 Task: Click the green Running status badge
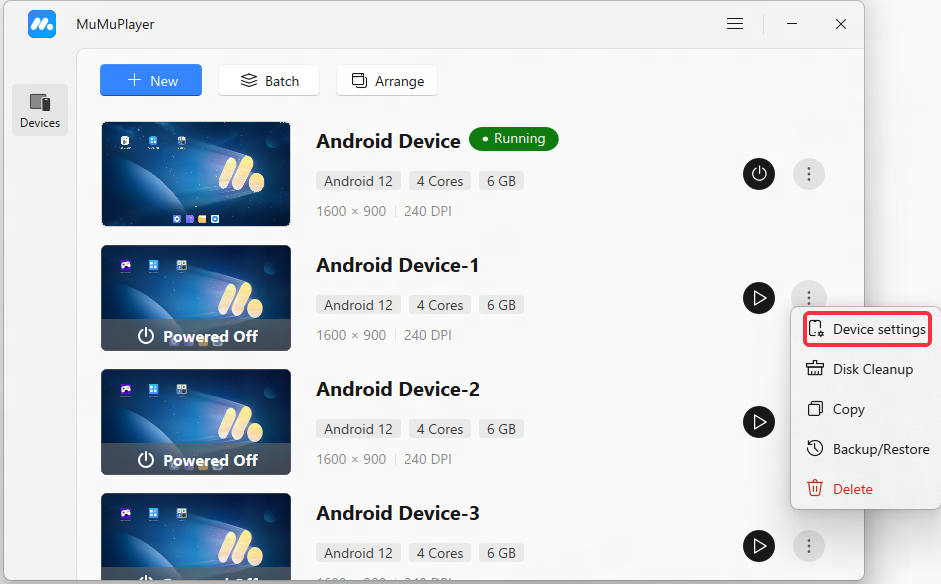514,139
